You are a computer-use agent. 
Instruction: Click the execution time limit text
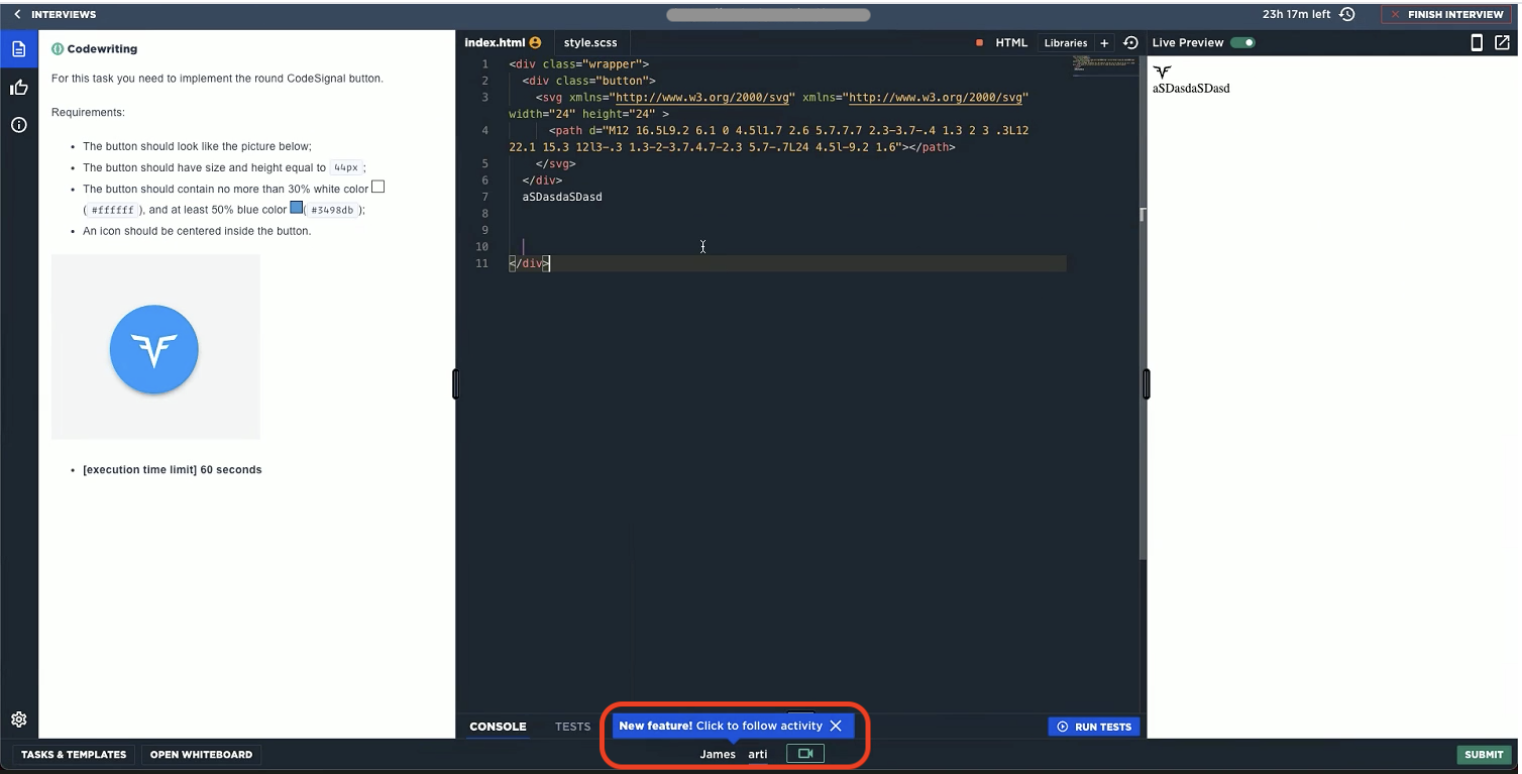point(172,469)
